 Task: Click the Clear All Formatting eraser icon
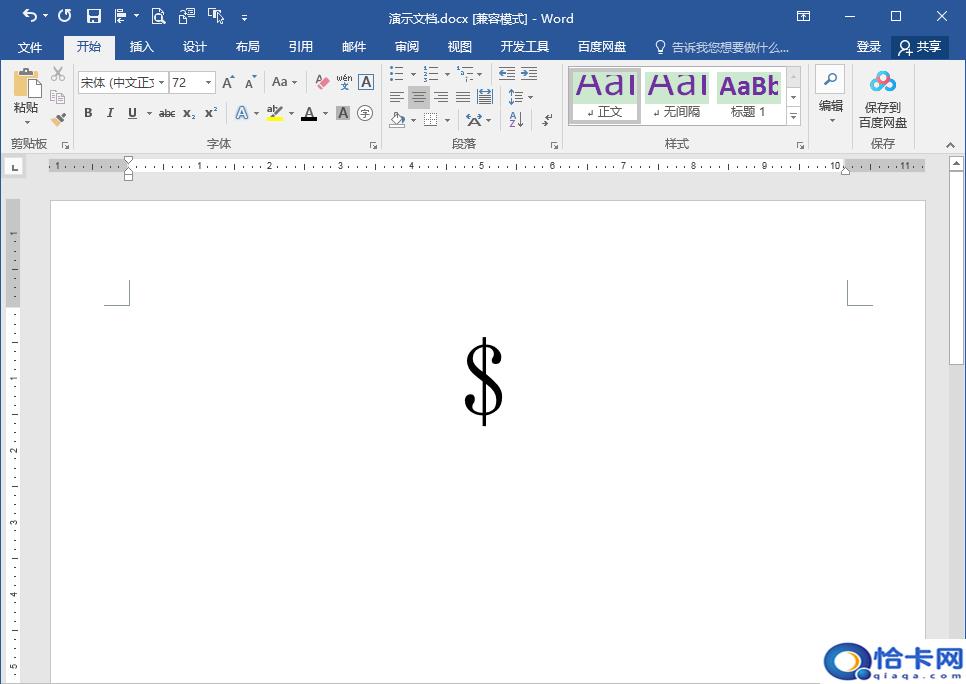tap(322, 82)
